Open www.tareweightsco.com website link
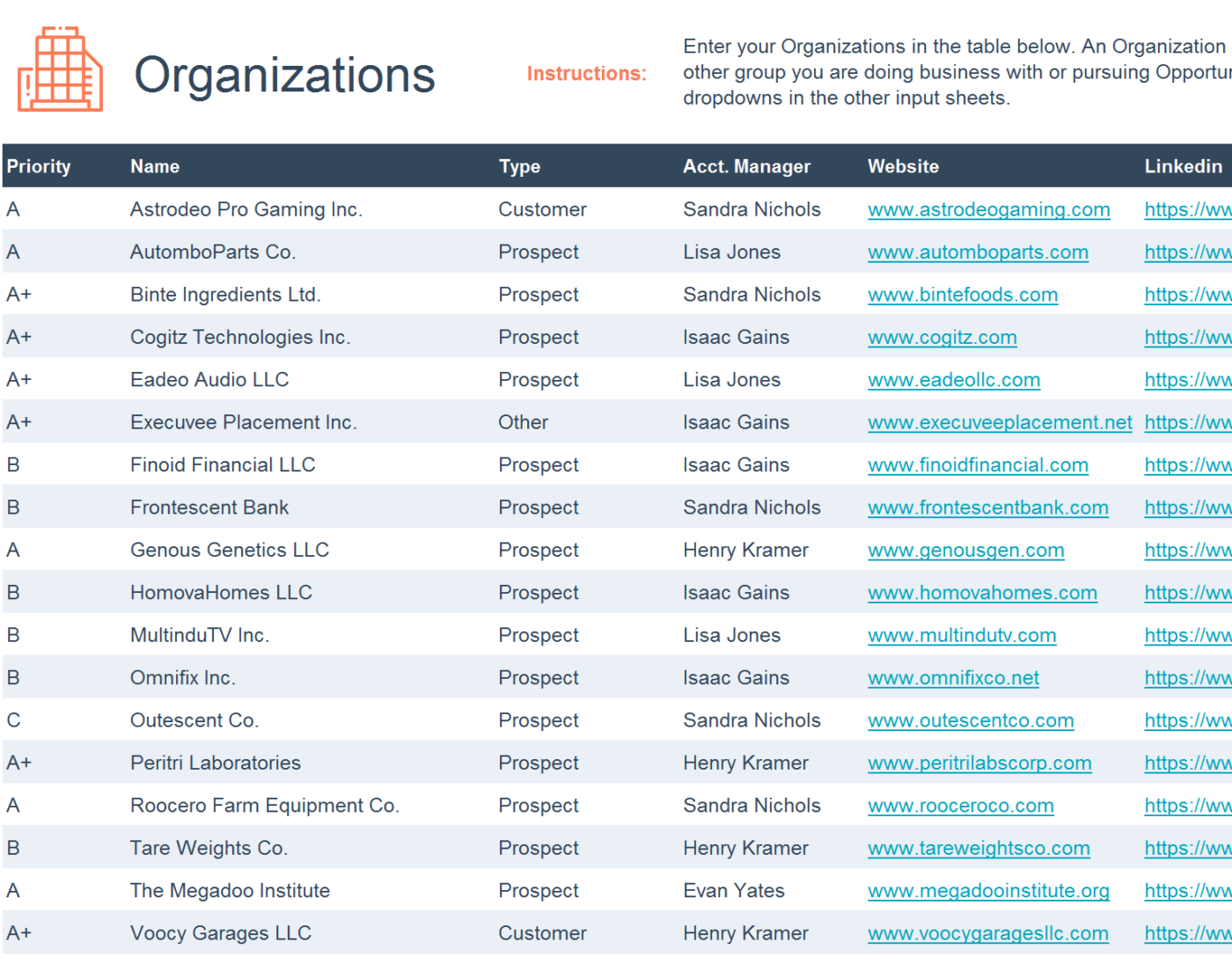The image size is (1232, 964). [979, 848]
